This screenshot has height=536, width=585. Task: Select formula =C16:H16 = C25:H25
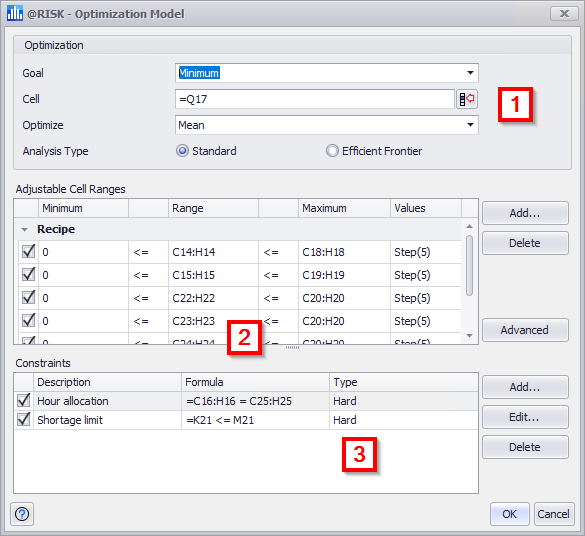(x=255, y=401)
